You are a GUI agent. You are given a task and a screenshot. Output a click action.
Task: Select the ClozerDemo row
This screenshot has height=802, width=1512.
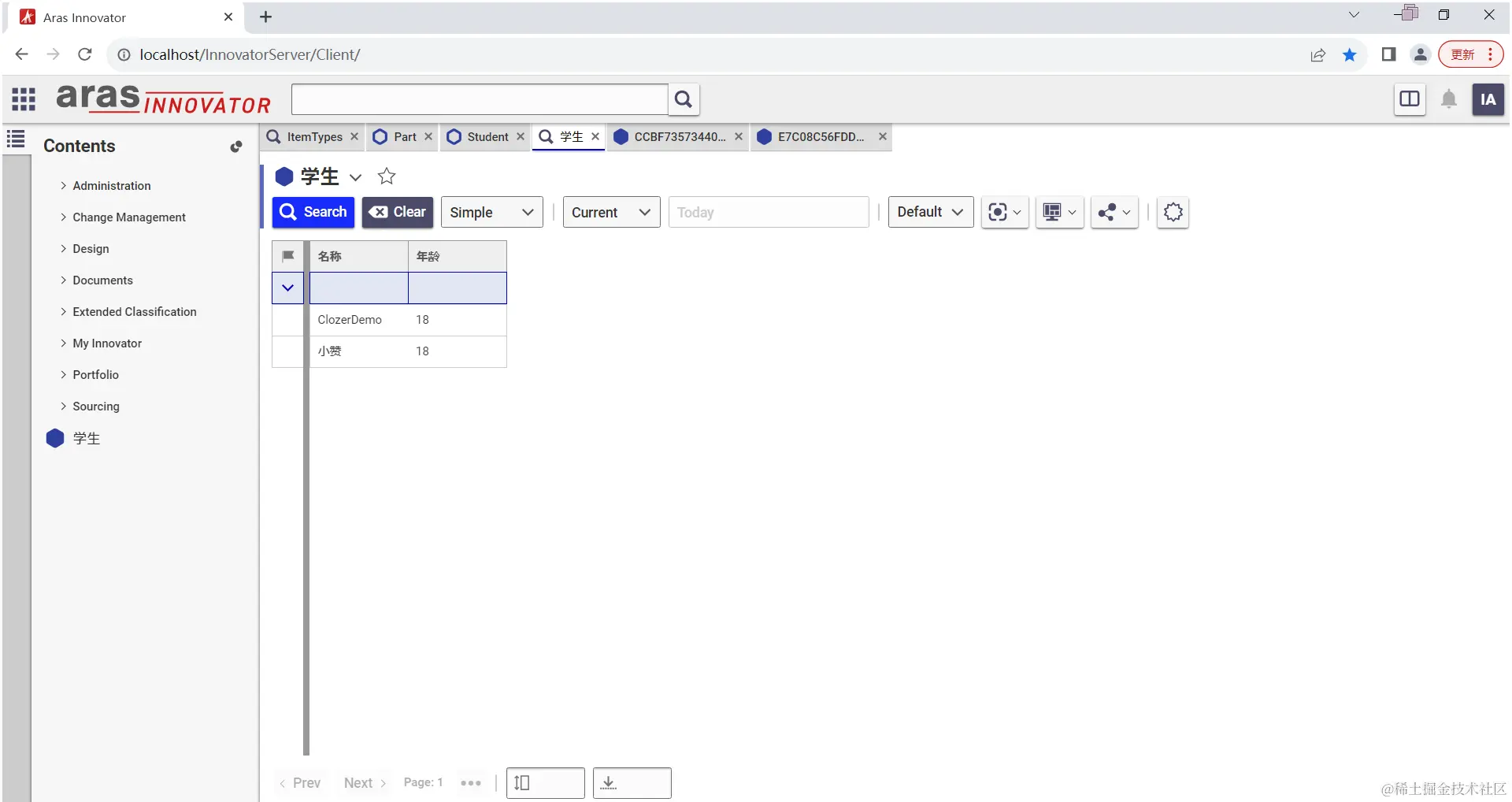pos(389,320)
